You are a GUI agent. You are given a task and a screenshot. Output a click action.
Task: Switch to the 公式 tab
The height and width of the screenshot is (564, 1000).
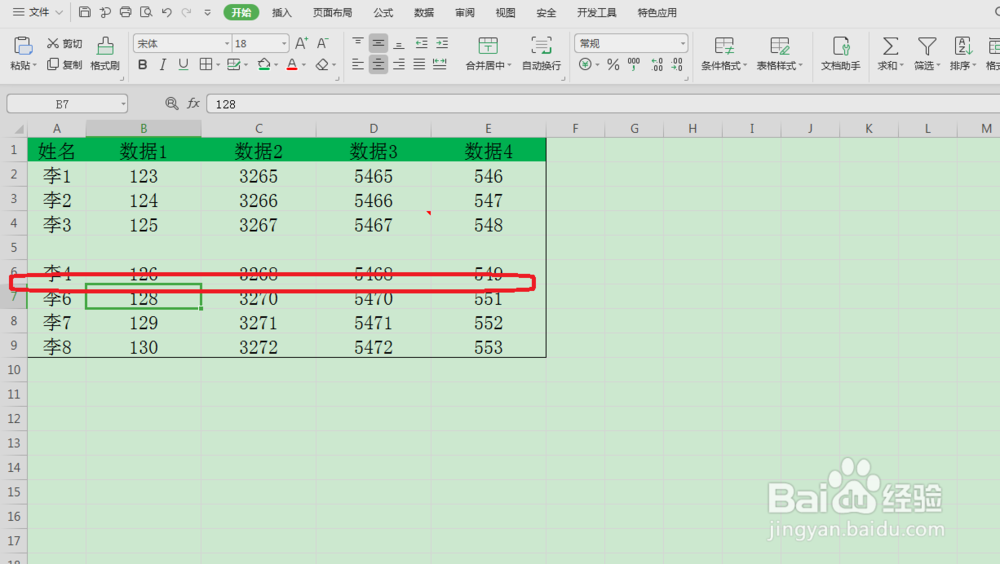click(x=383, y=12)
